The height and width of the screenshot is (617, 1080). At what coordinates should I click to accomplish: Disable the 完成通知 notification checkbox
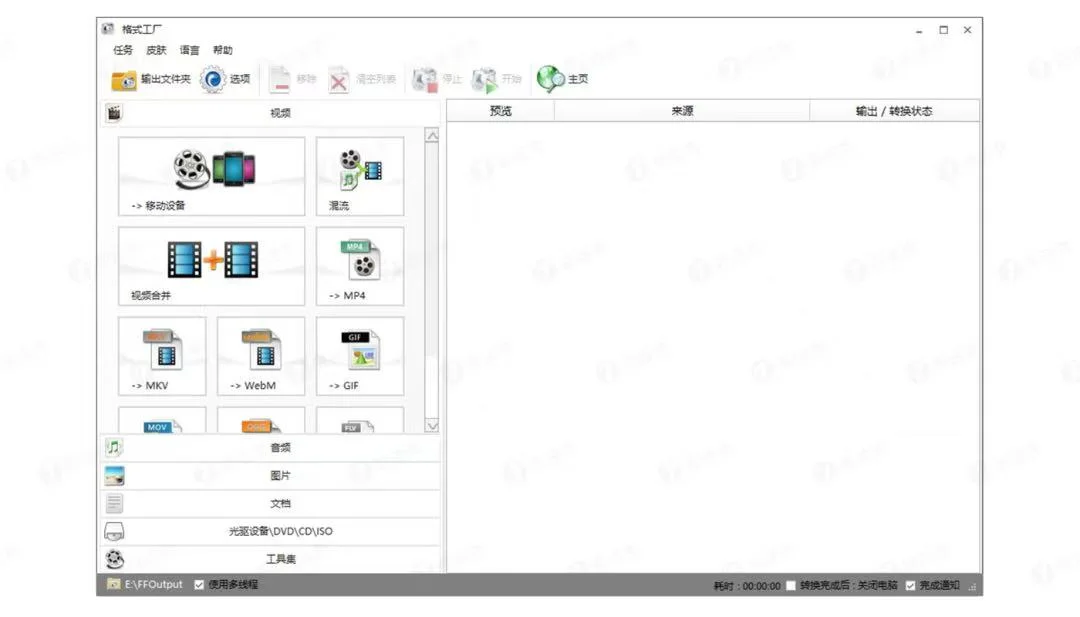click(909, 584)
